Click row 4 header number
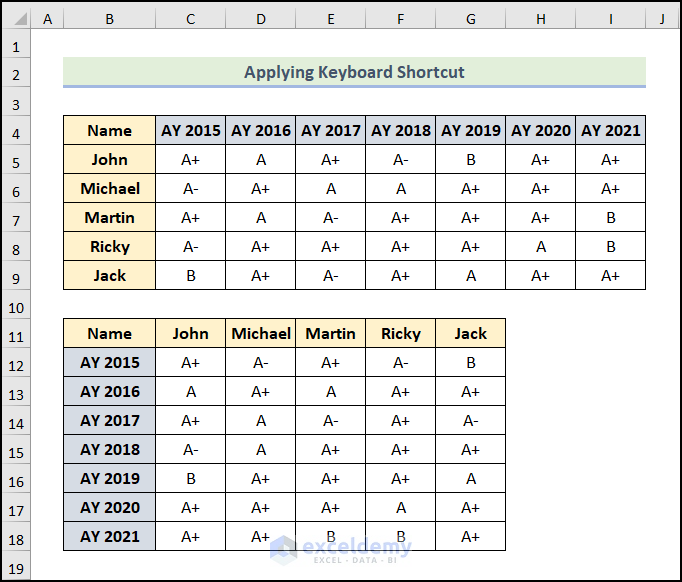Image resolution: width=682 pixels, height=582 pixels. [17, 130]
